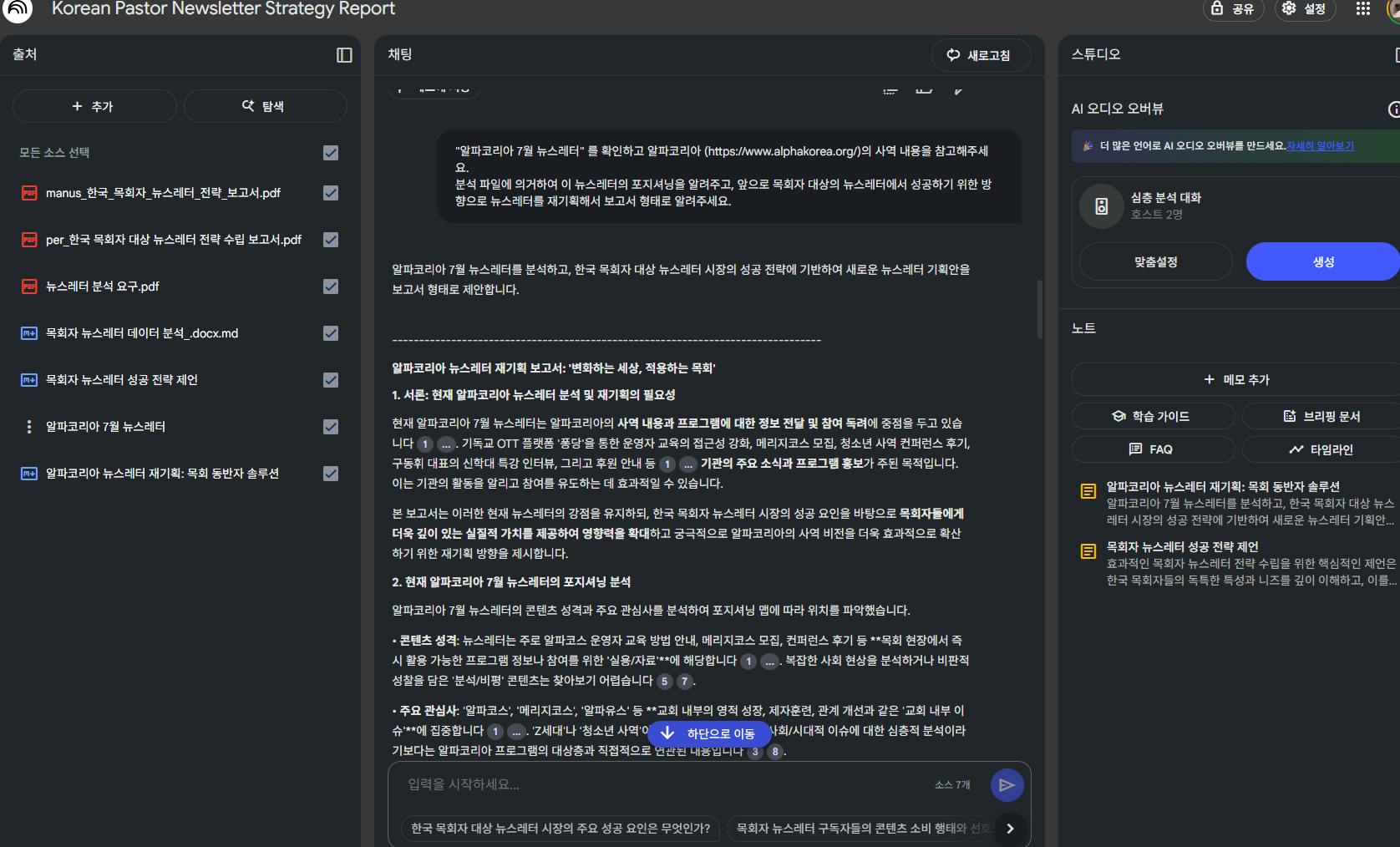The height and width of the screenshot is (847, 1400).
Task: Generate a 학습 가이드 study guide
Action: click(1153, 416)
